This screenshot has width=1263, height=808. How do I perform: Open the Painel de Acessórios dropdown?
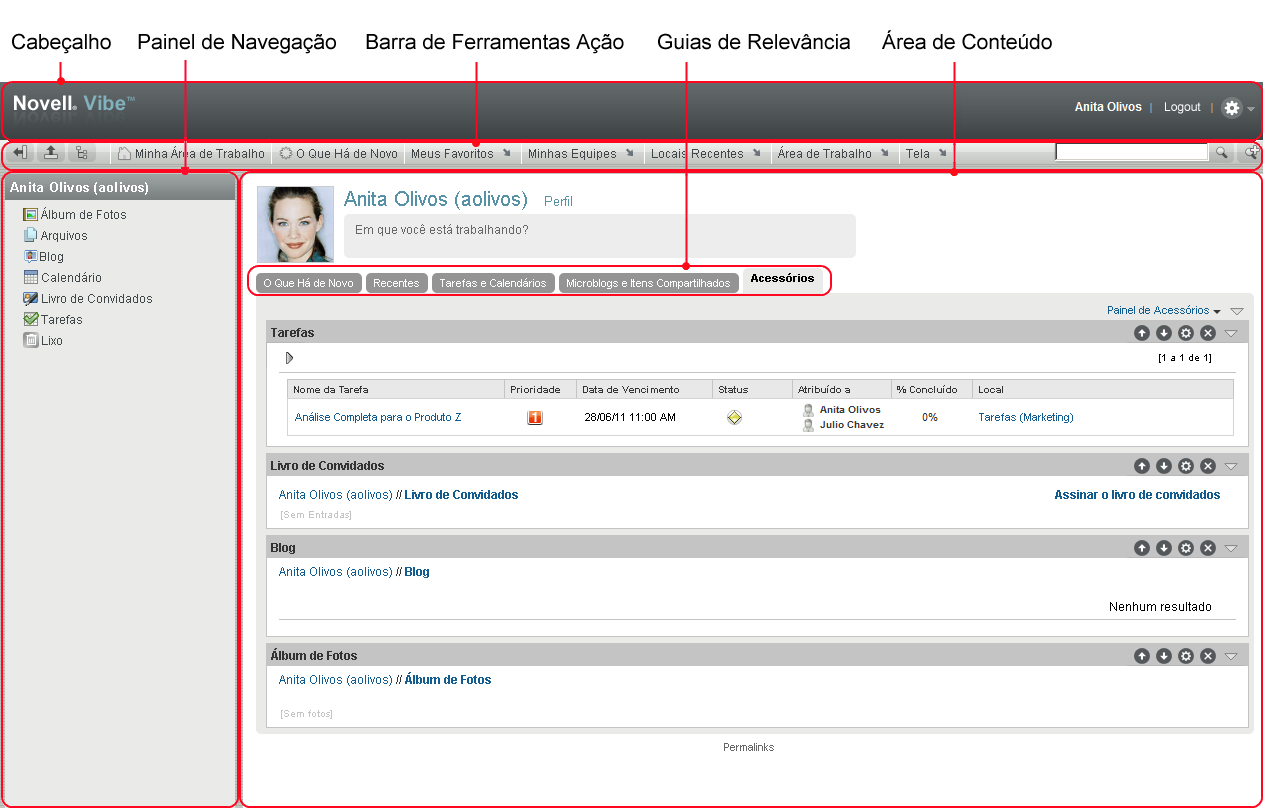pos(1163,311)
